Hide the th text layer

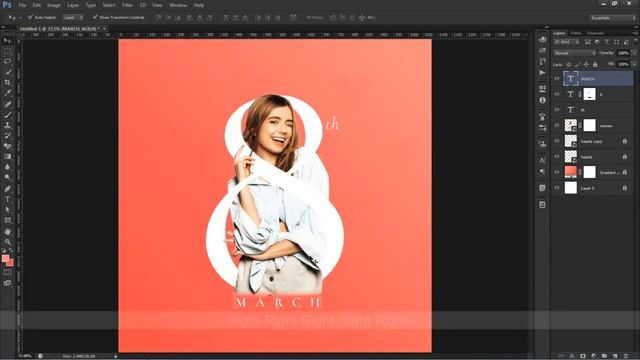[x=557, y=109]
